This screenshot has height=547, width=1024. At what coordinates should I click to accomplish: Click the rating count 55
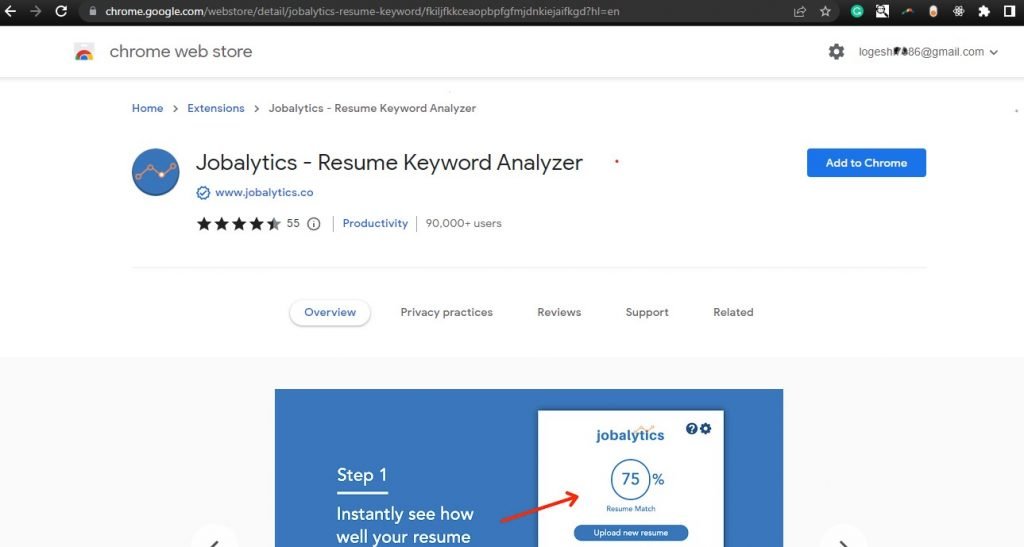[x=293, y=223]
